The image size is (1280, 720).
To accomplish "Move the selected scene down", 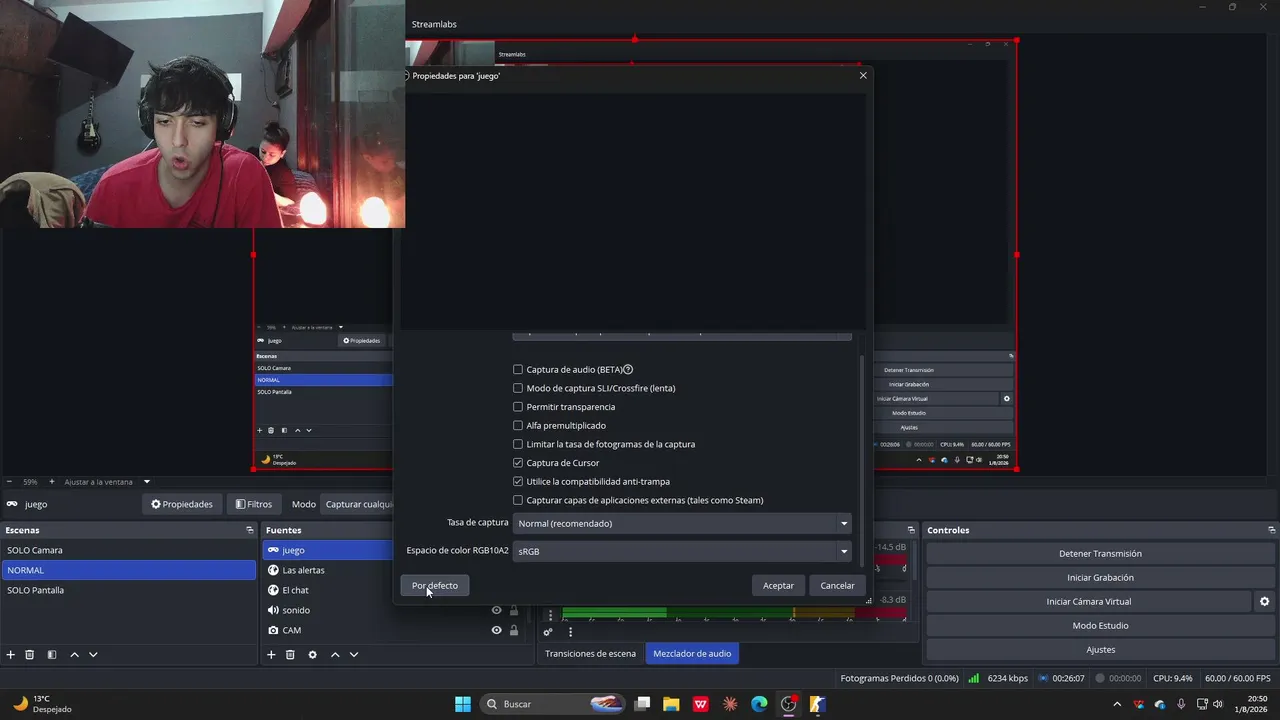I will pyautogui.click(x=93, y=655).
